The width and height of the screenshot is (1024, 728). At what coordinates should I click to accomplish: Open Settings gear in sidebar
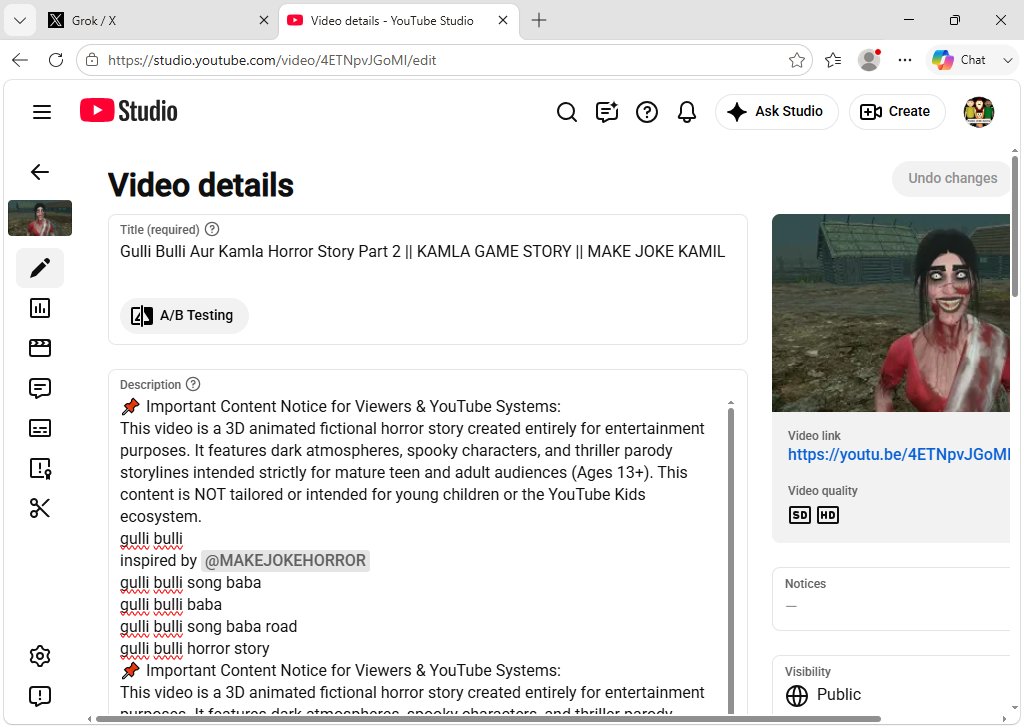(x=40, y=656)
